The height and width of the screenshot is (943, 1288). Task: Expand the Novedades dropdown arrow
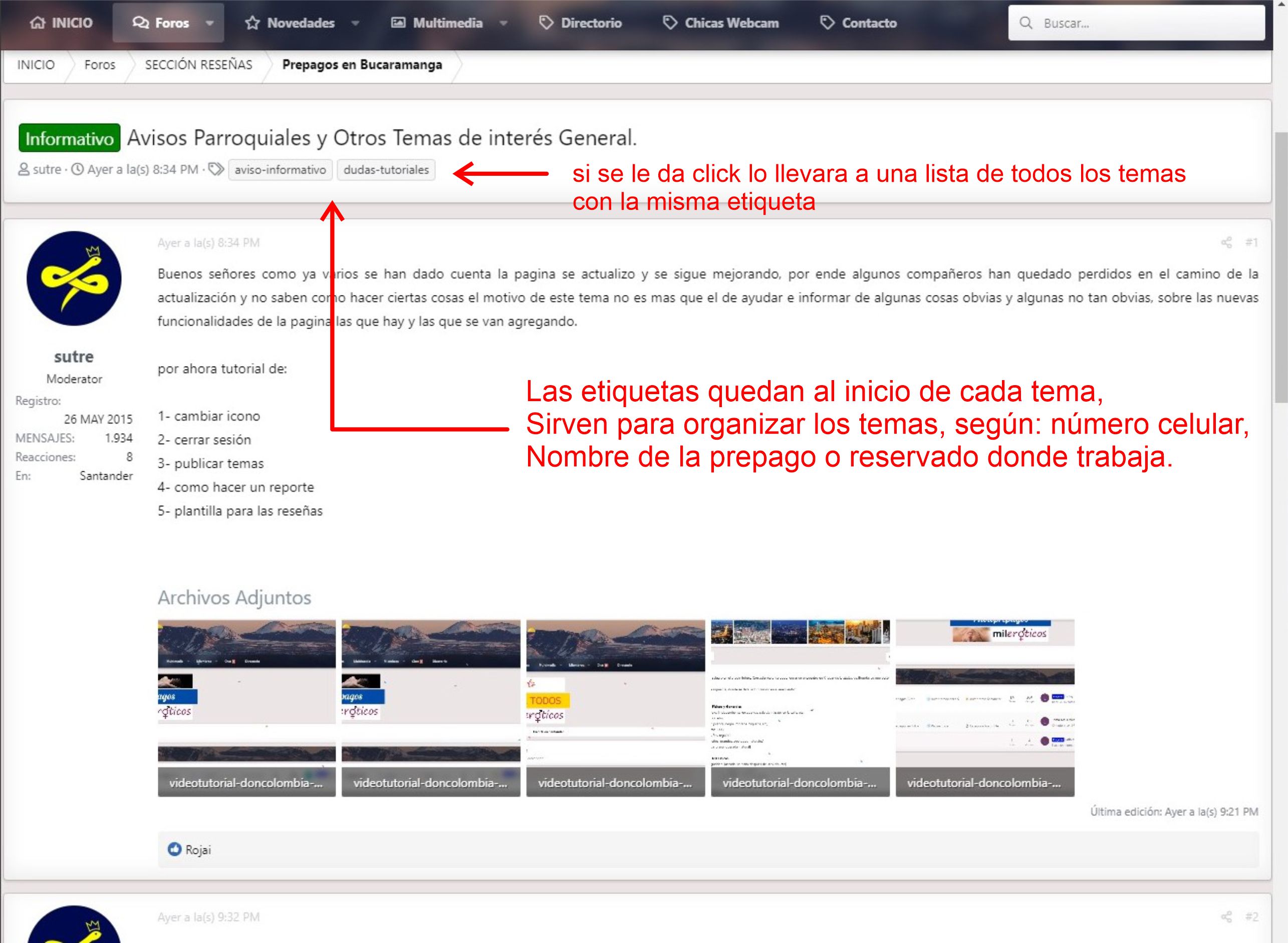(355, 24)
